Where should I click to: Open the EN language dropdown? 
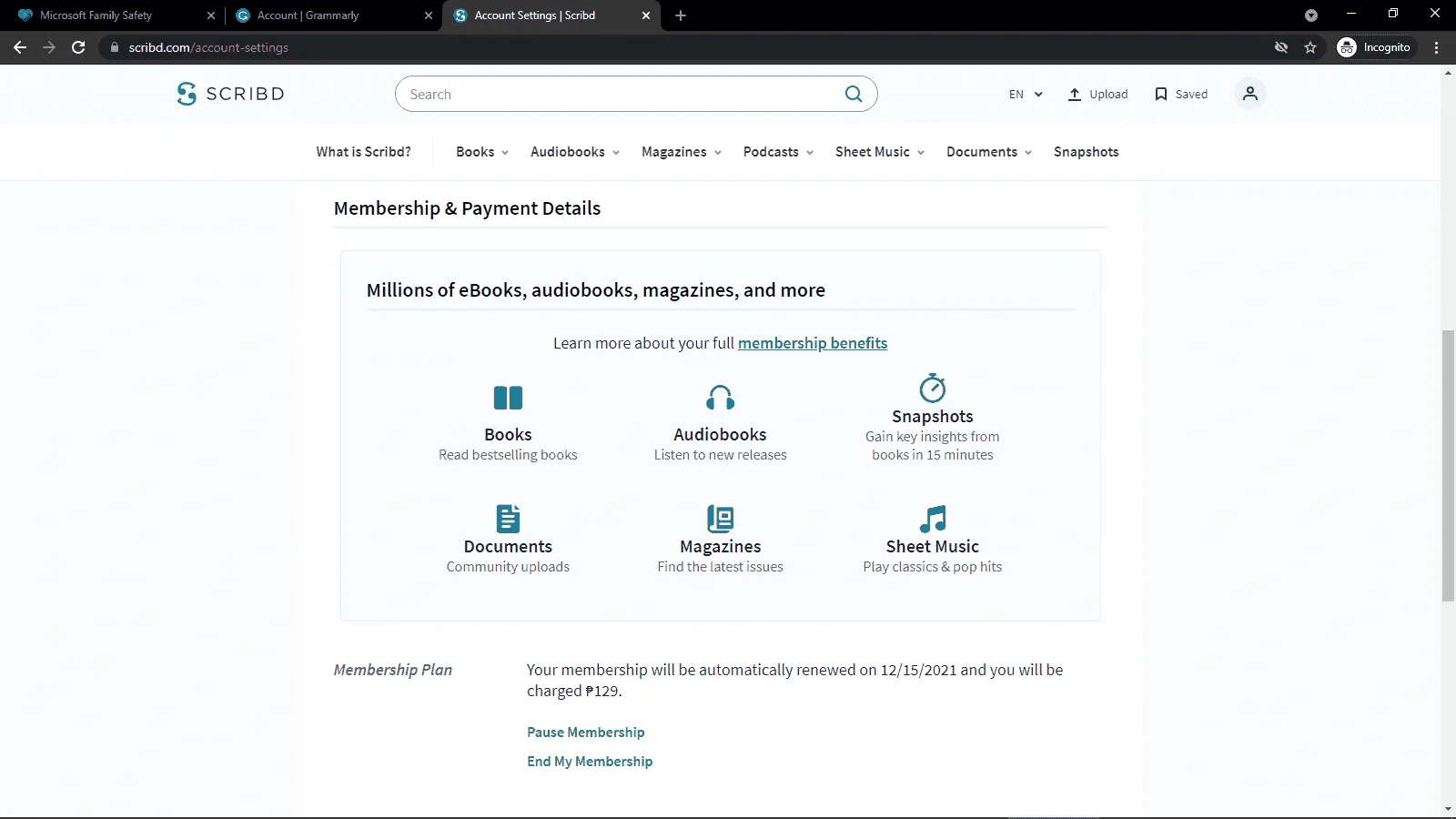[x=1026, y=94]
